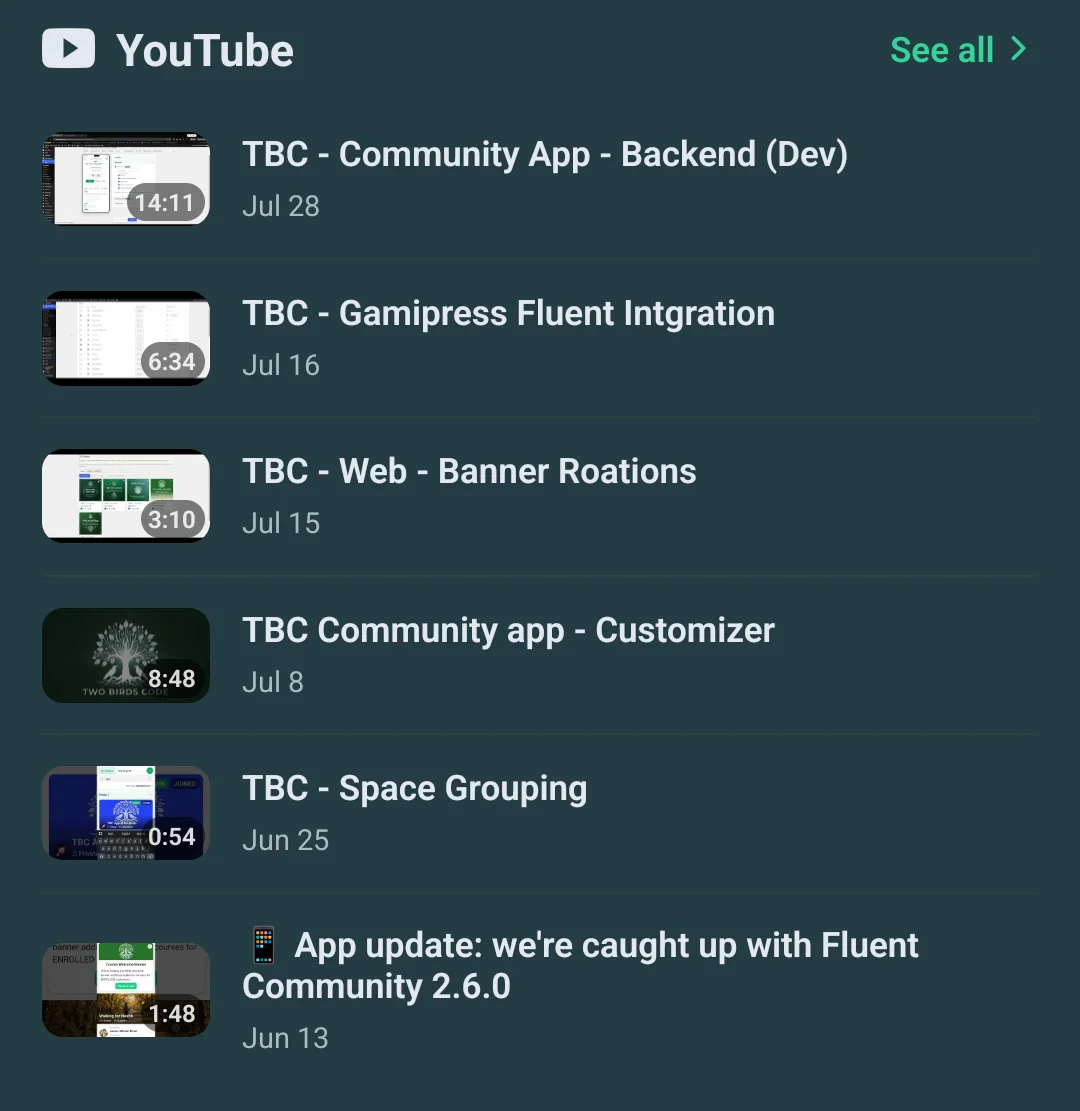Open App update Fluent Community 2.6.0 title
The height and width of the screenshot is (1111, 1080).
click(x=580, y=966)
